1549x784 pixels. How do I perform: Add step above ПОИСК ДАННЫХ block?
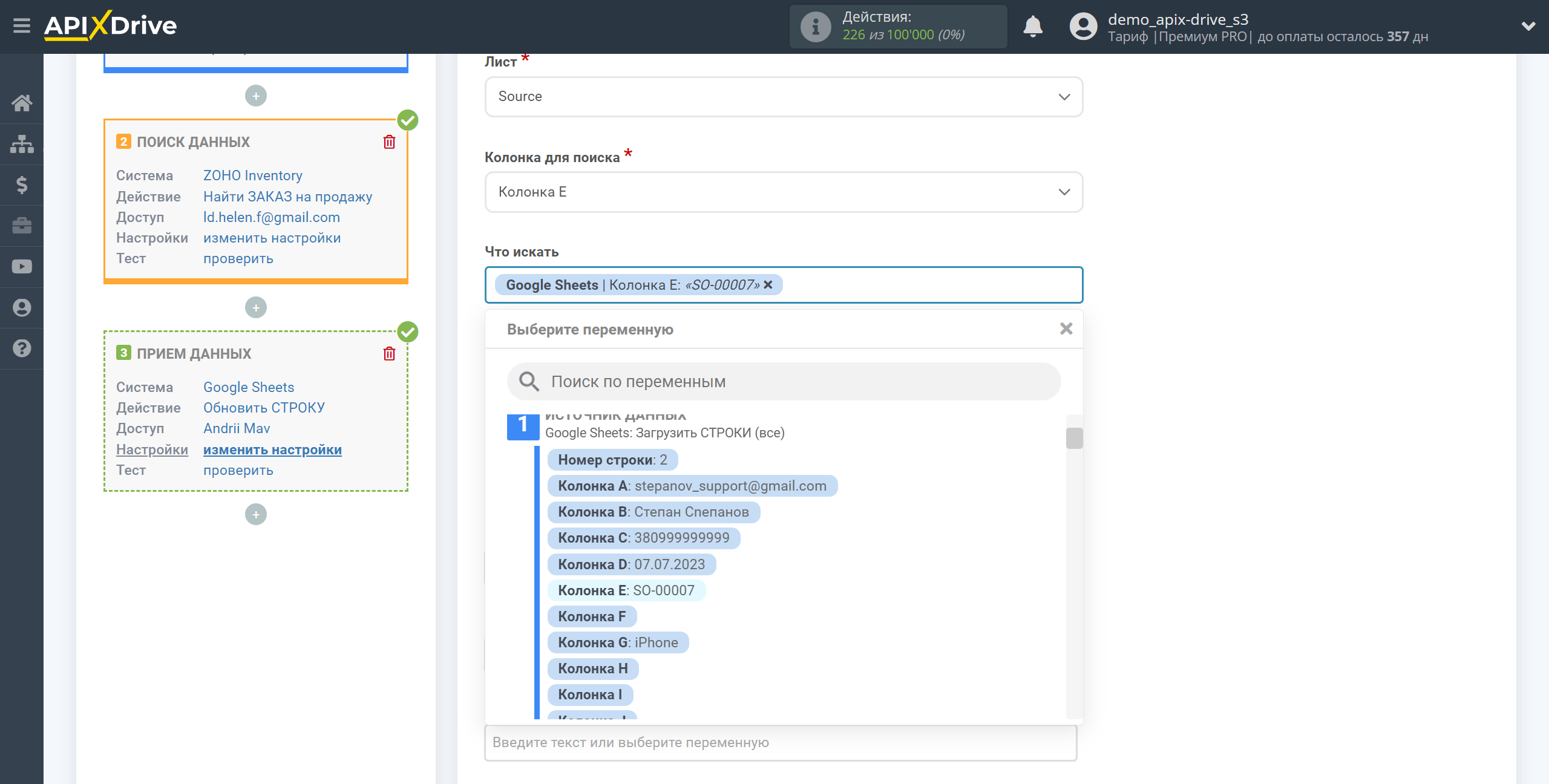(256, 96)
